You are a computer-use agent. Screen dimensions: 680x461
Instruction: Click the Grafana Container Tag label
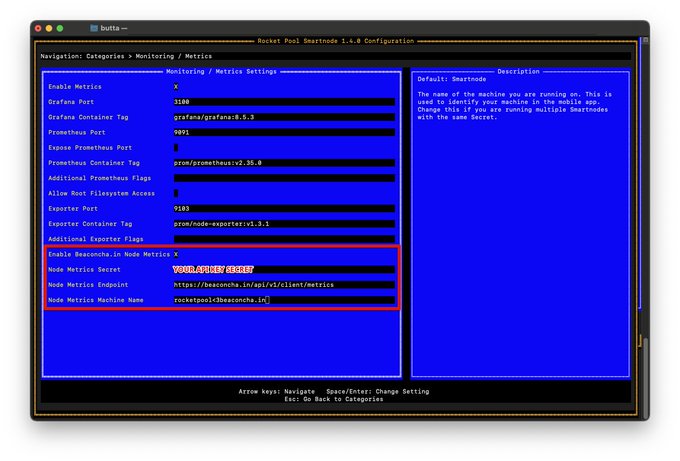[x=88, y=117]
